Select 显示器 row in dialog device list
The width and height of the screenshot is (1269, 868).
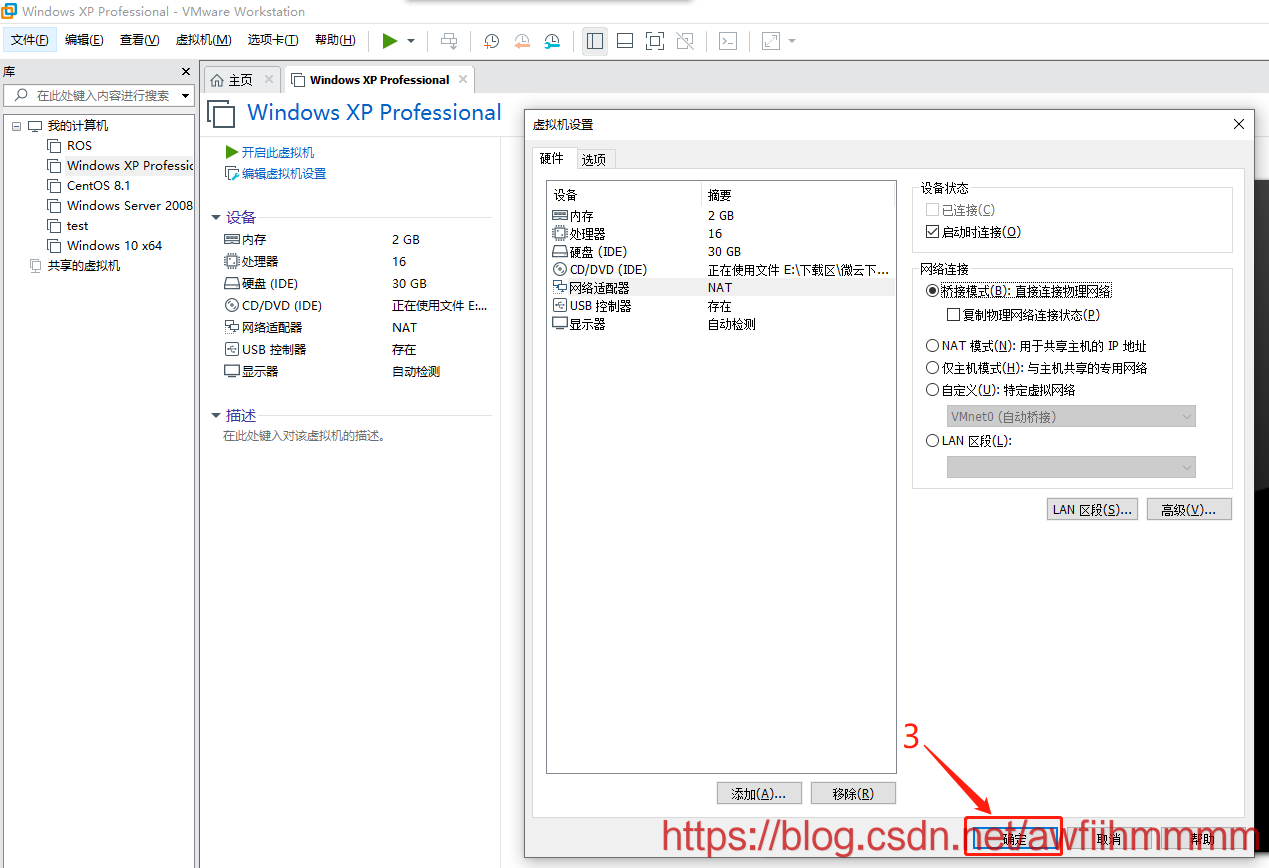(x=721, y=324)
